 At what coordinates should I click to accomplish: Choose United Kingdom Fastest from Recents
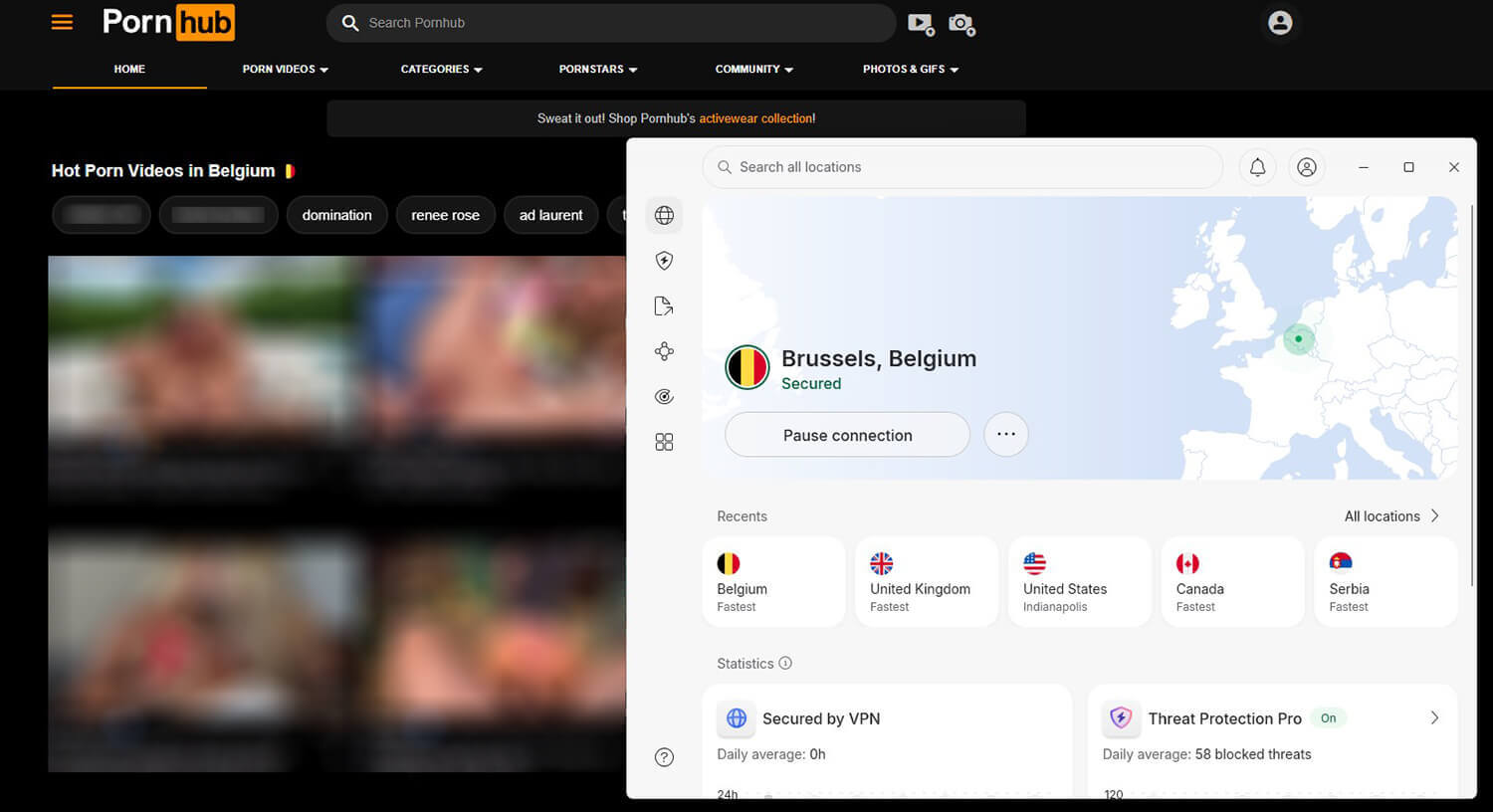pos(927,582)
